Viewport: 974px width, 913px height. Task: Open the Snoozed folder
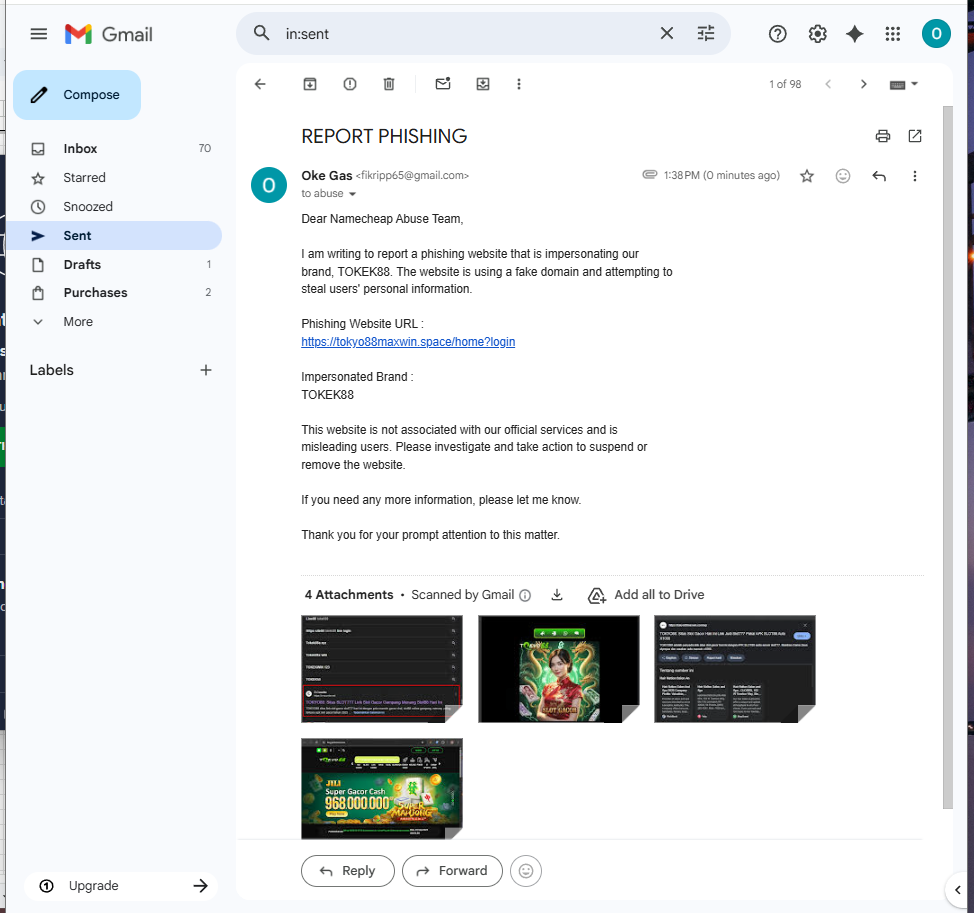click(114, 206)
